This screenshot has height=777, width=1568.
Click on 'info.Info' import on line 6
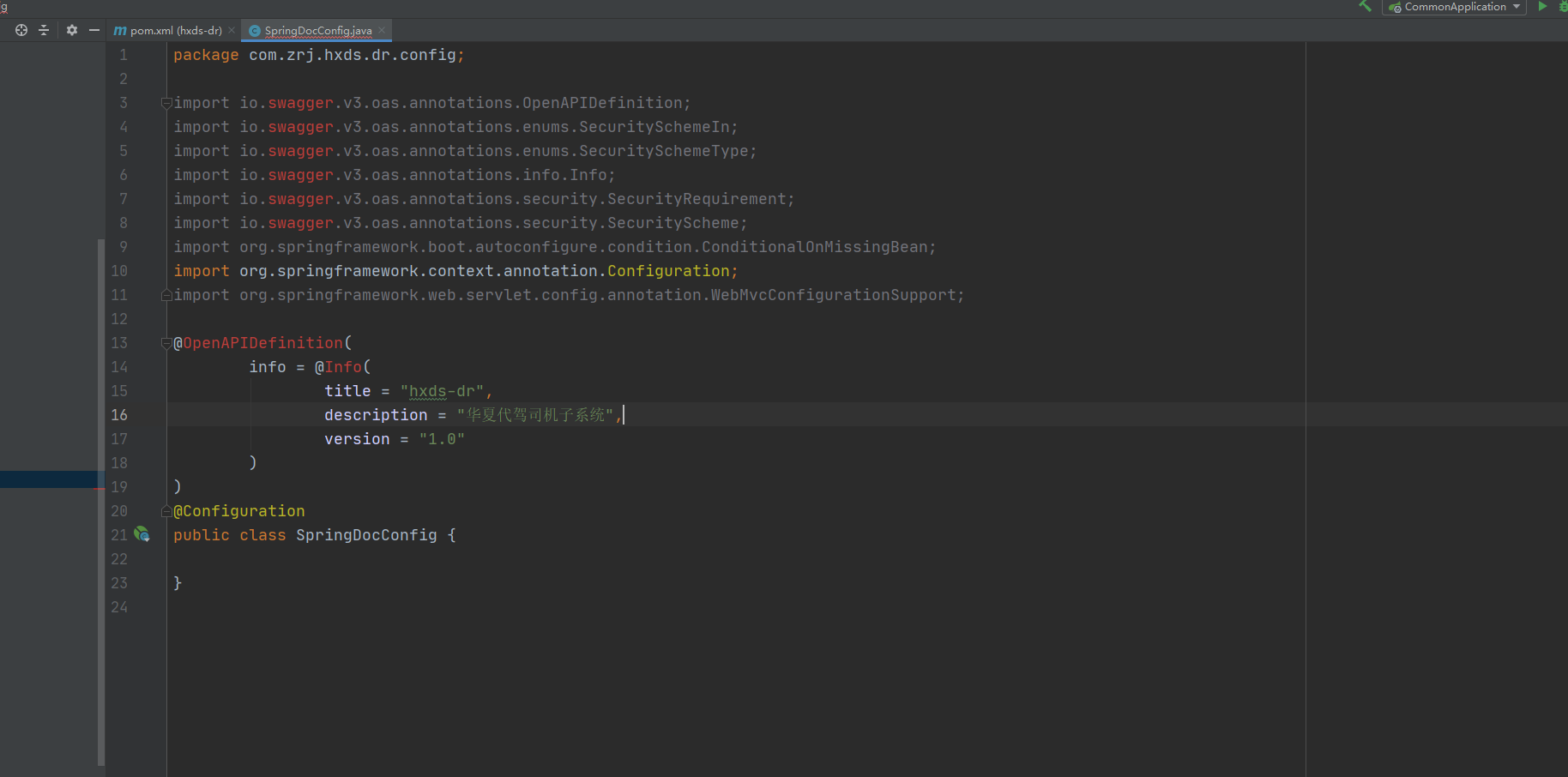(564, 175)
